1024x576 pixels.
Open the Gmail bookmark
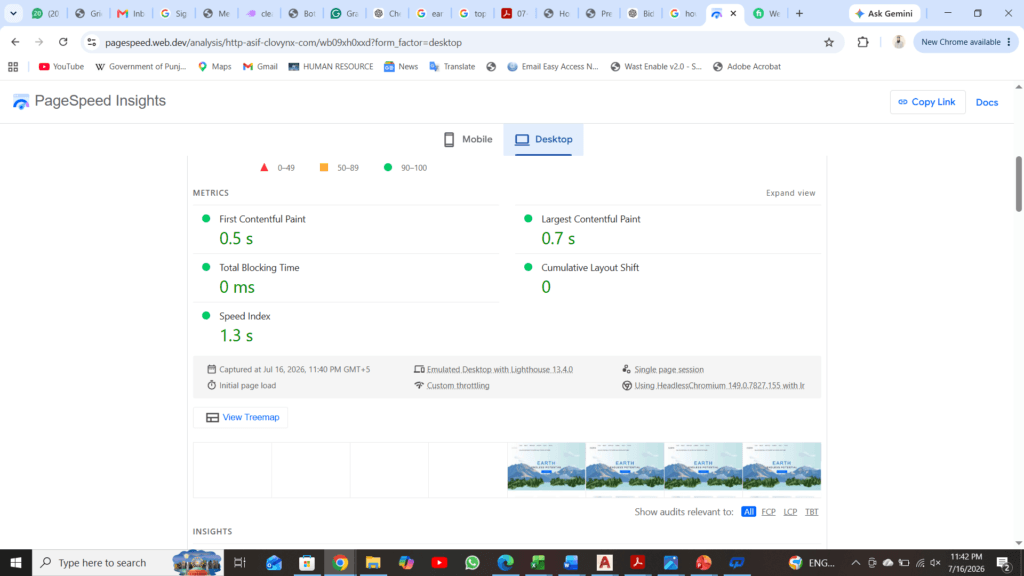260,67
